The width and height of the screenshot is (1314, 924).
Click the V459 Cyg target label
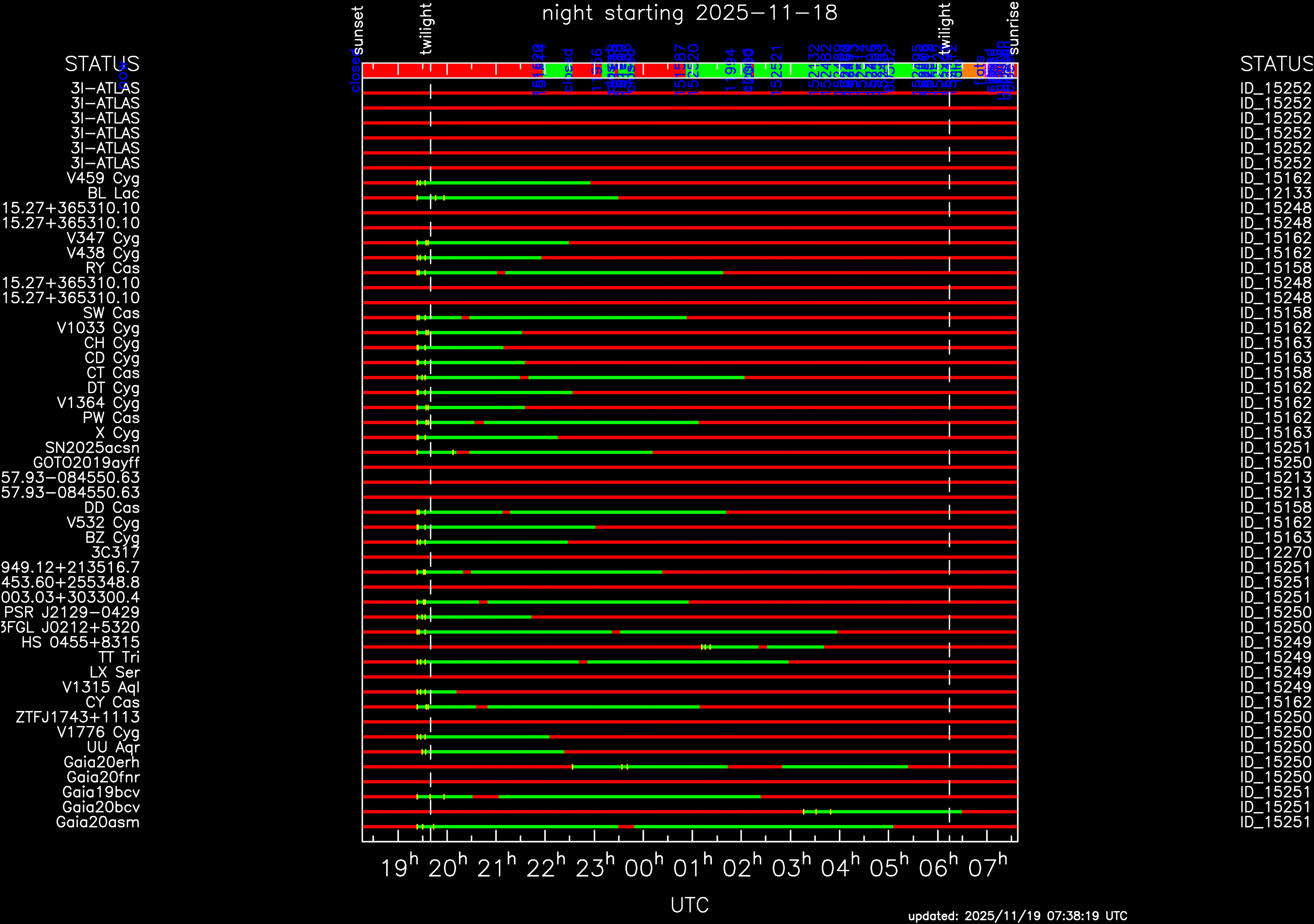[103, 178]
